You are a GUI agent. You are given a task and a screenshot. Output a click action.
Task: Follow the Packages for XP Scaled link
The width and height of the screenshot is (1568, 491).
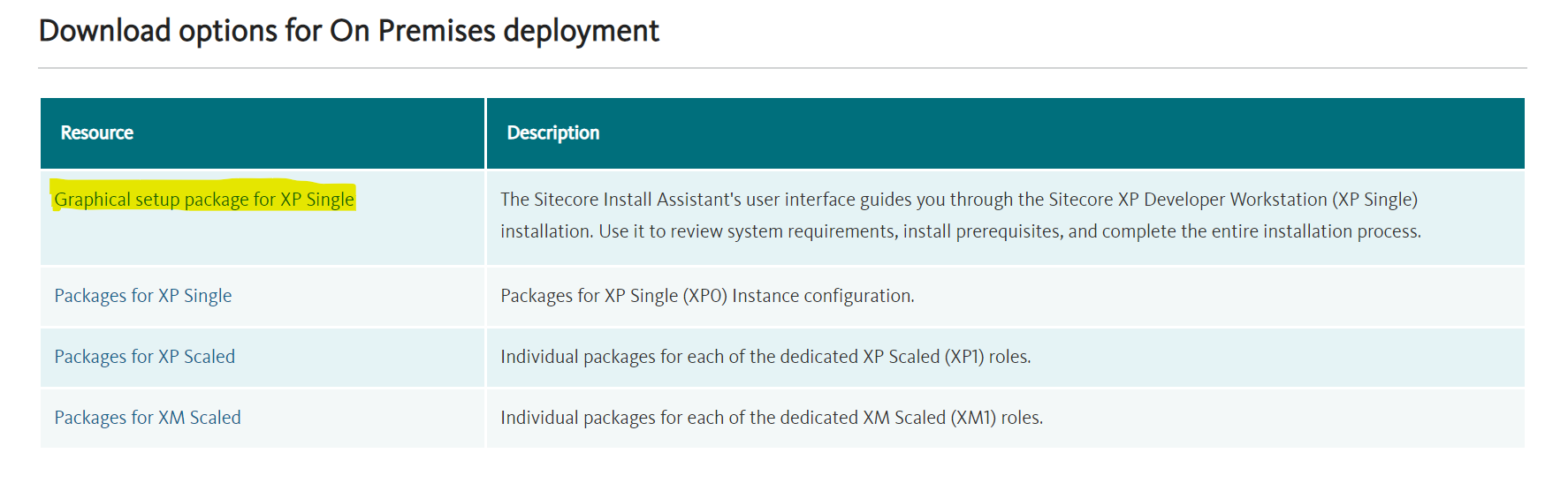point(145,357)
